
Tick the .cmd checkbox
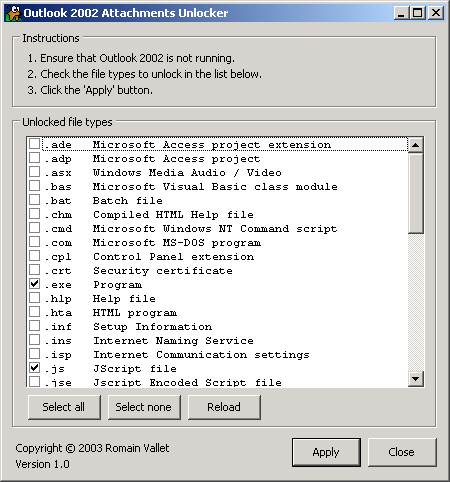click(35, 228)
